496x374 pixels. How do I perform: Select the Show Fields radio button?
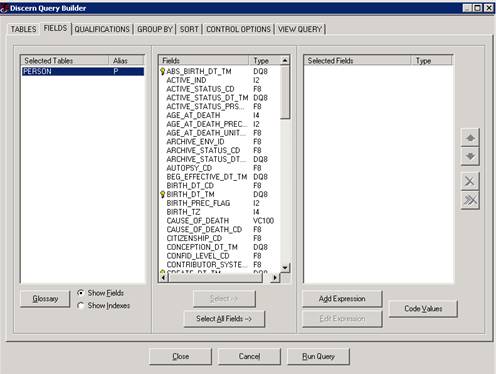(x=80, y=293)
